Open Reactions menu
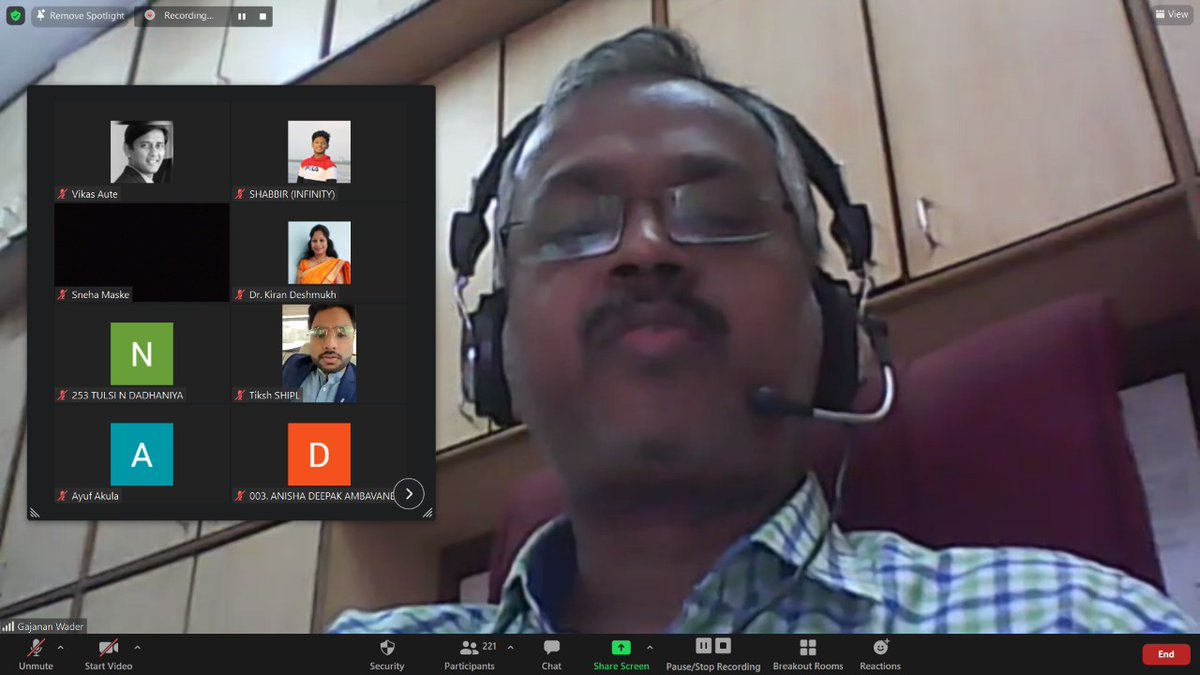Image resolution: width=1200 pixels, height=675 pixels. click(x=880, y=654)
